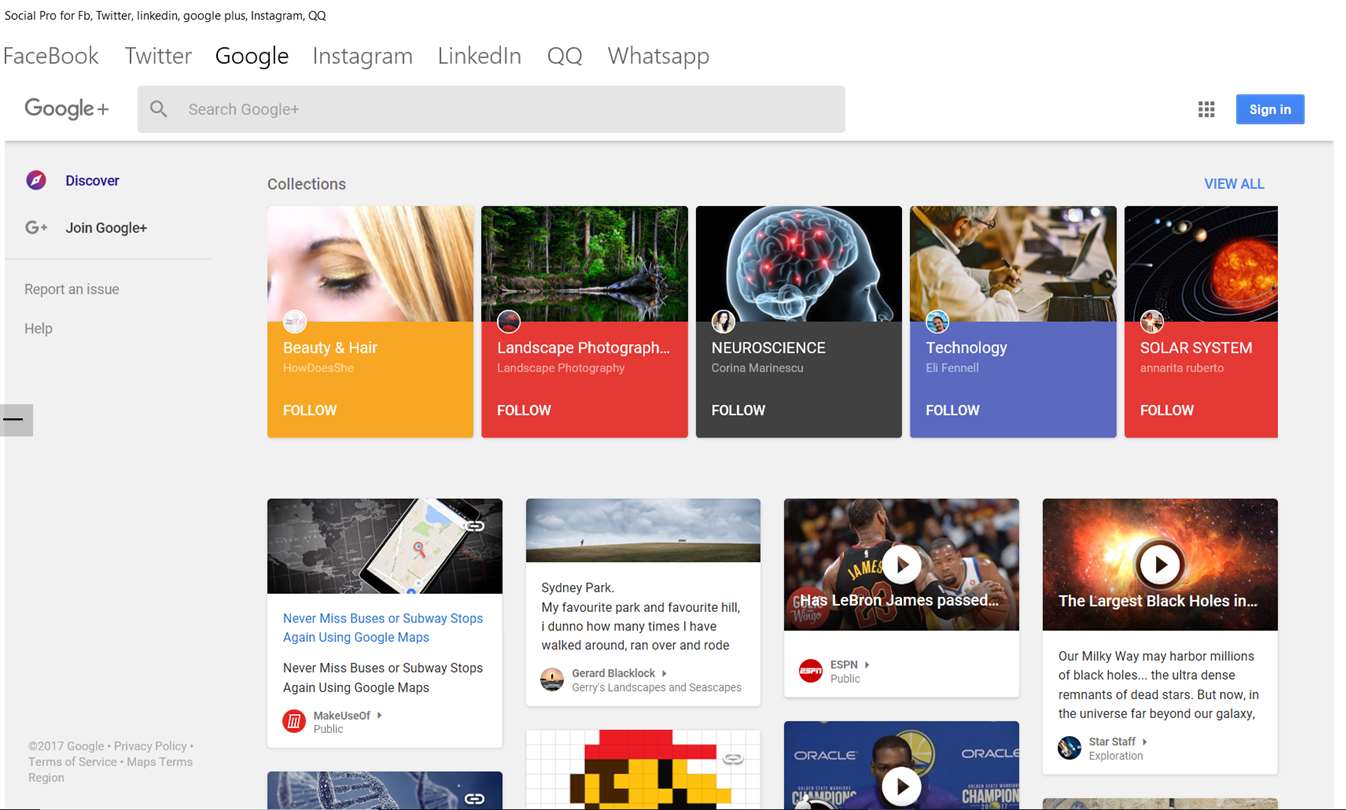Click link icon on pixel Mario post
This screenshot has width=1346, height=810.
(x=733, y=759)
